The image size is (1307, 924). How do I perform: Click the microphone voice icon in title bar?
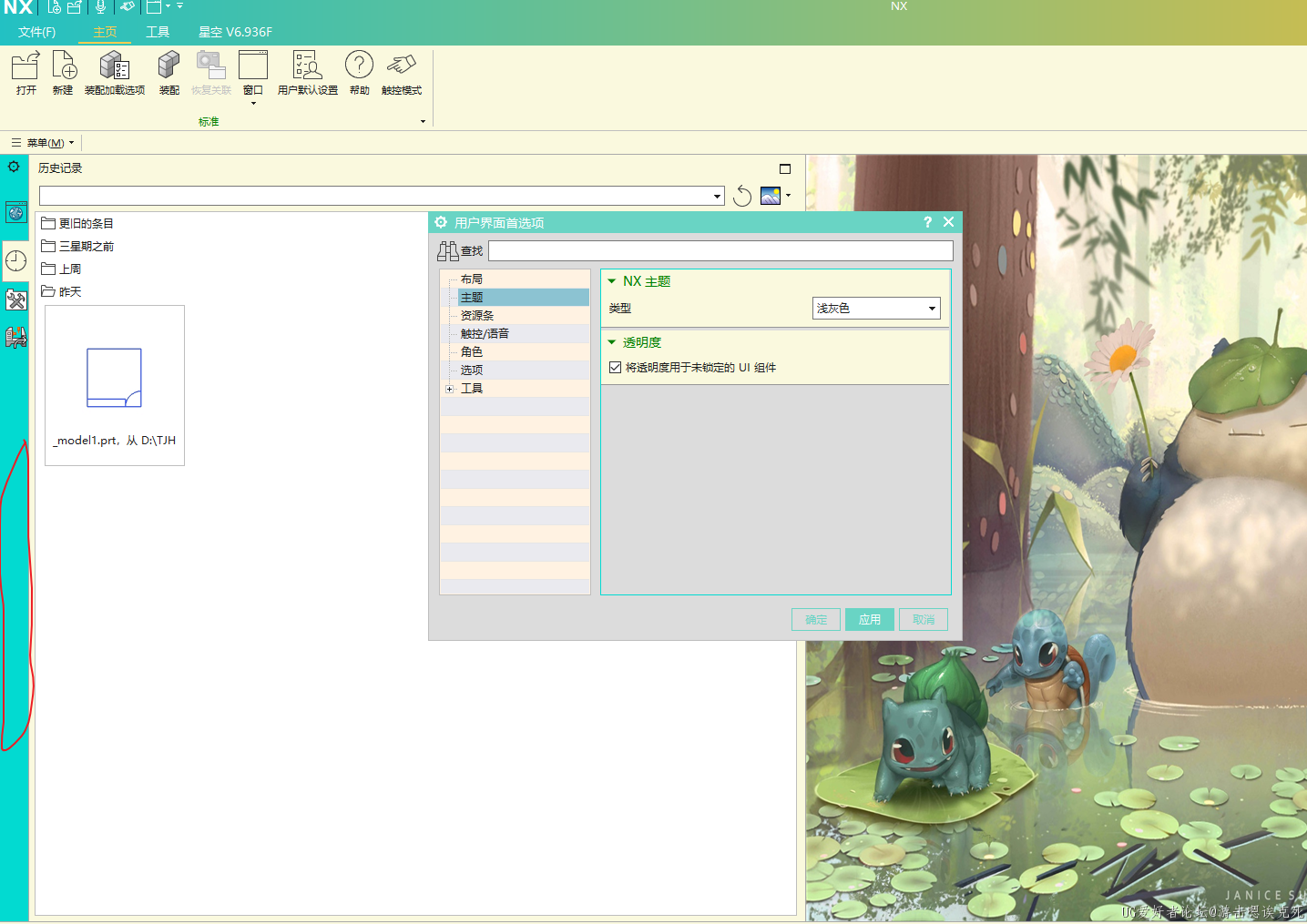(100, 7)
